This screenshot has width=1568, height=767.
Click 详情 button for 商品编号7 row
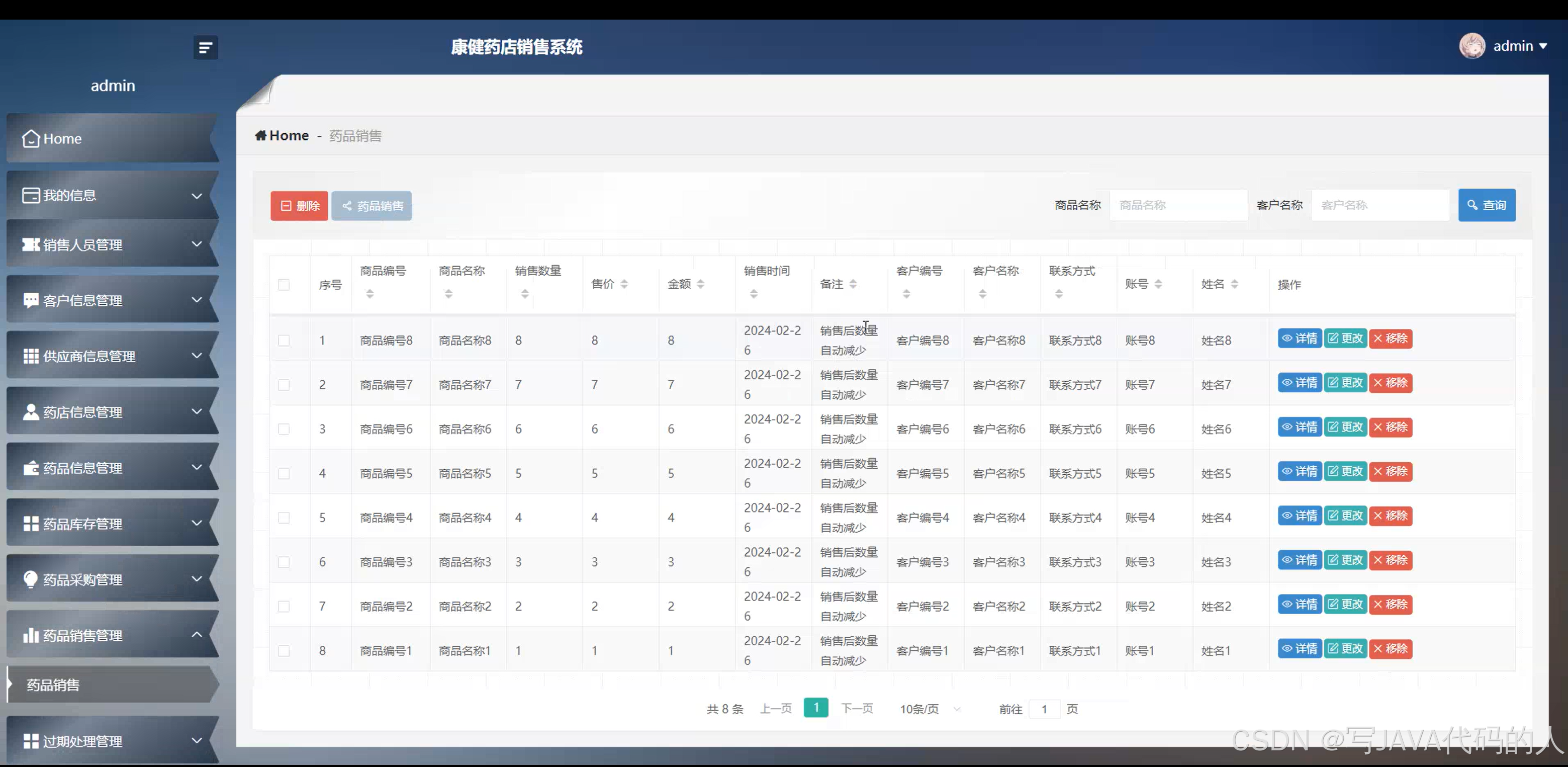pos(1300,383)
